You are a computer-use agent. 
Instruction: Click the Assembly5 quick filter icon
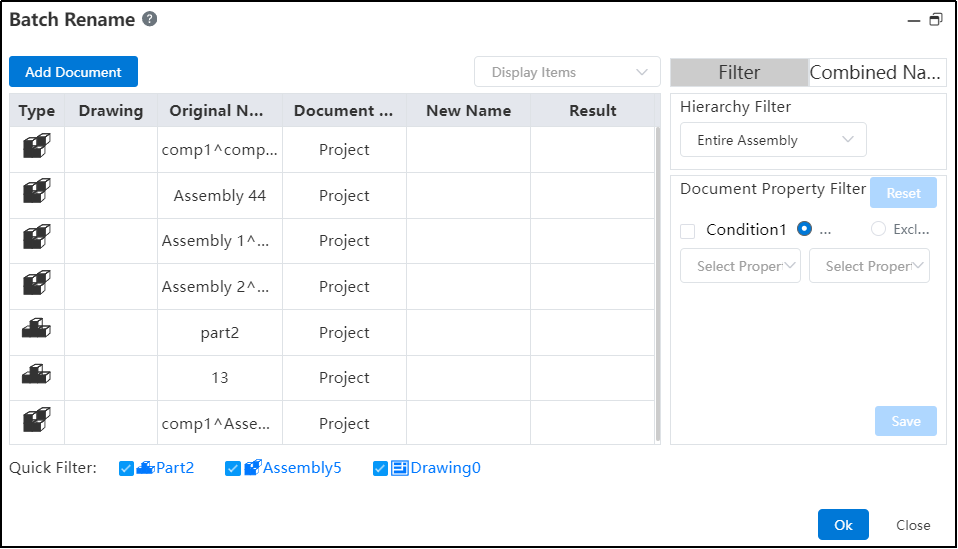(253, 468)
